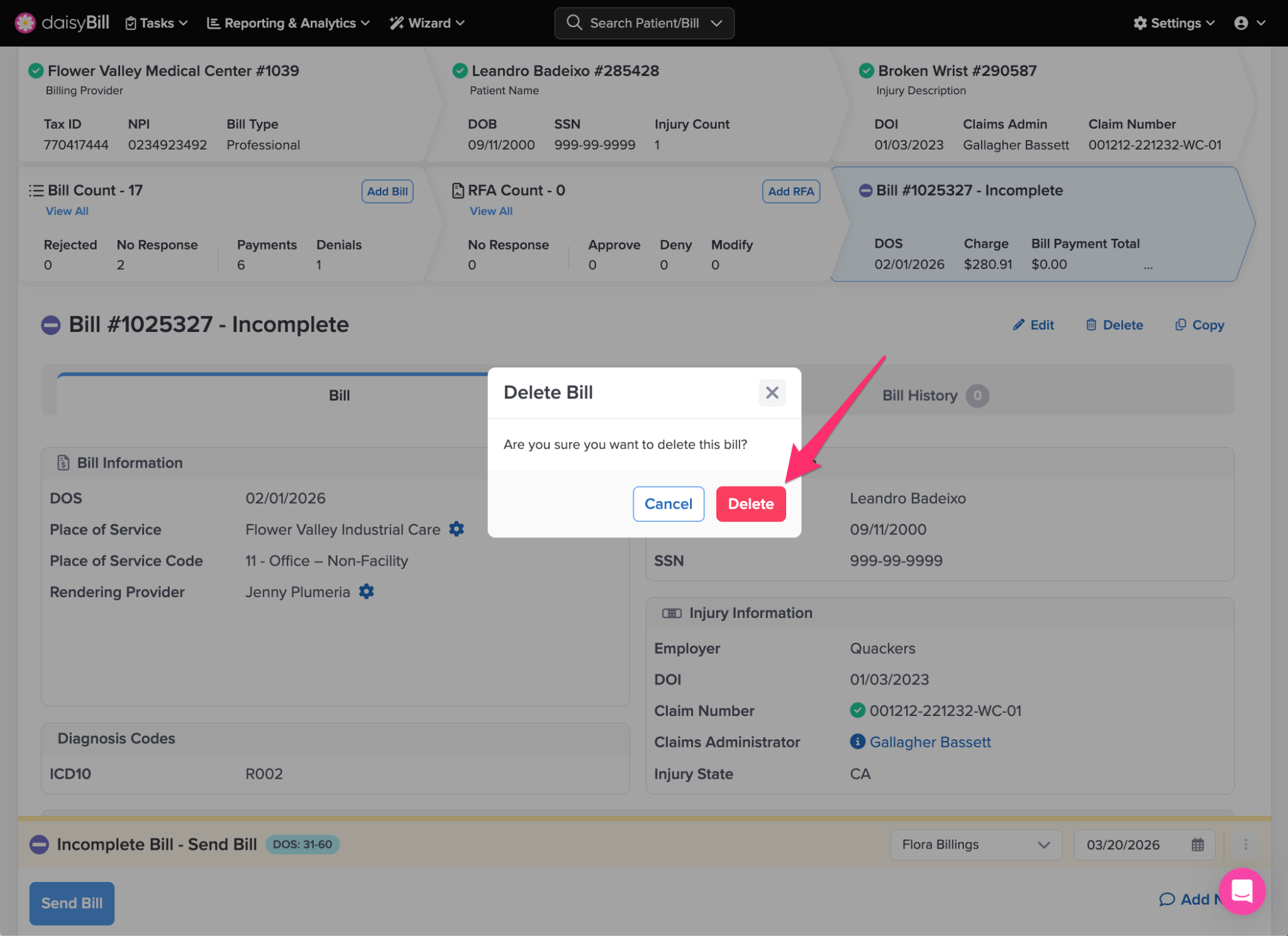Click the three-dot kebab menu in task bar
Viewport: 1288px width, 936px height.
pyautogui.click(x=1245, y=845)
